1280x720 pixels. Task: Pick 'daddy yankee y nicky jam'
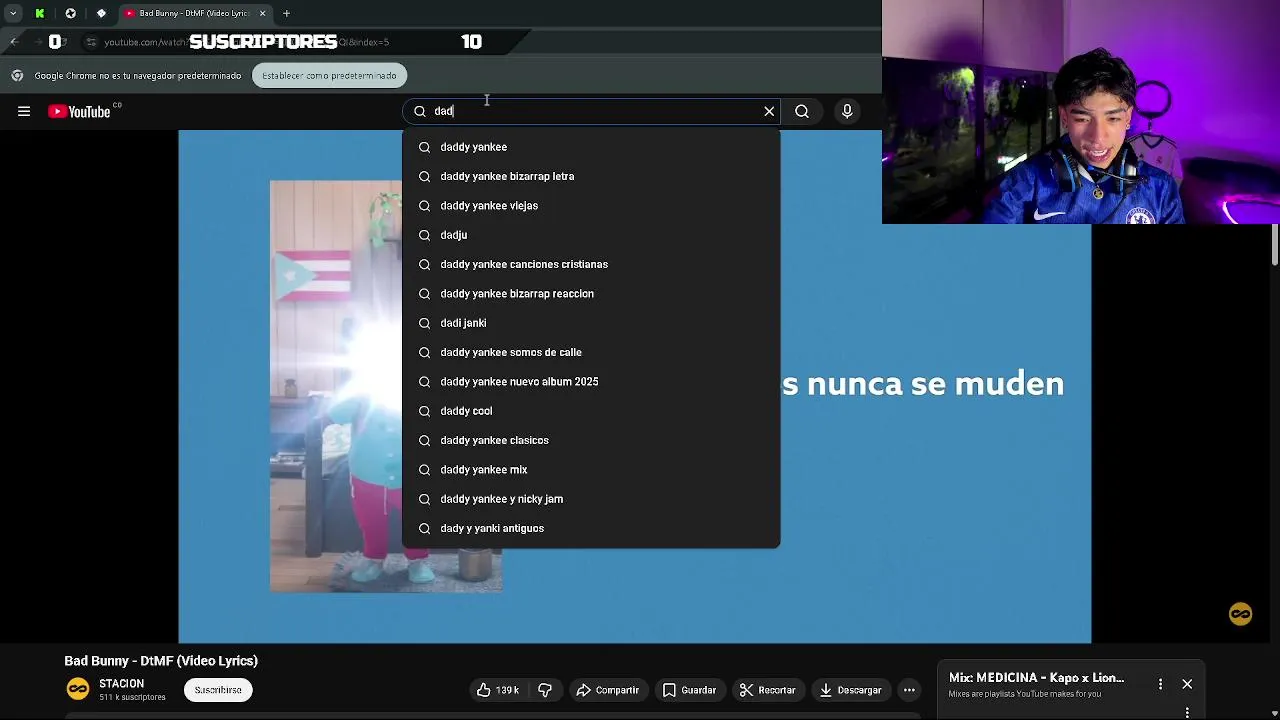(x=591, y=499)
